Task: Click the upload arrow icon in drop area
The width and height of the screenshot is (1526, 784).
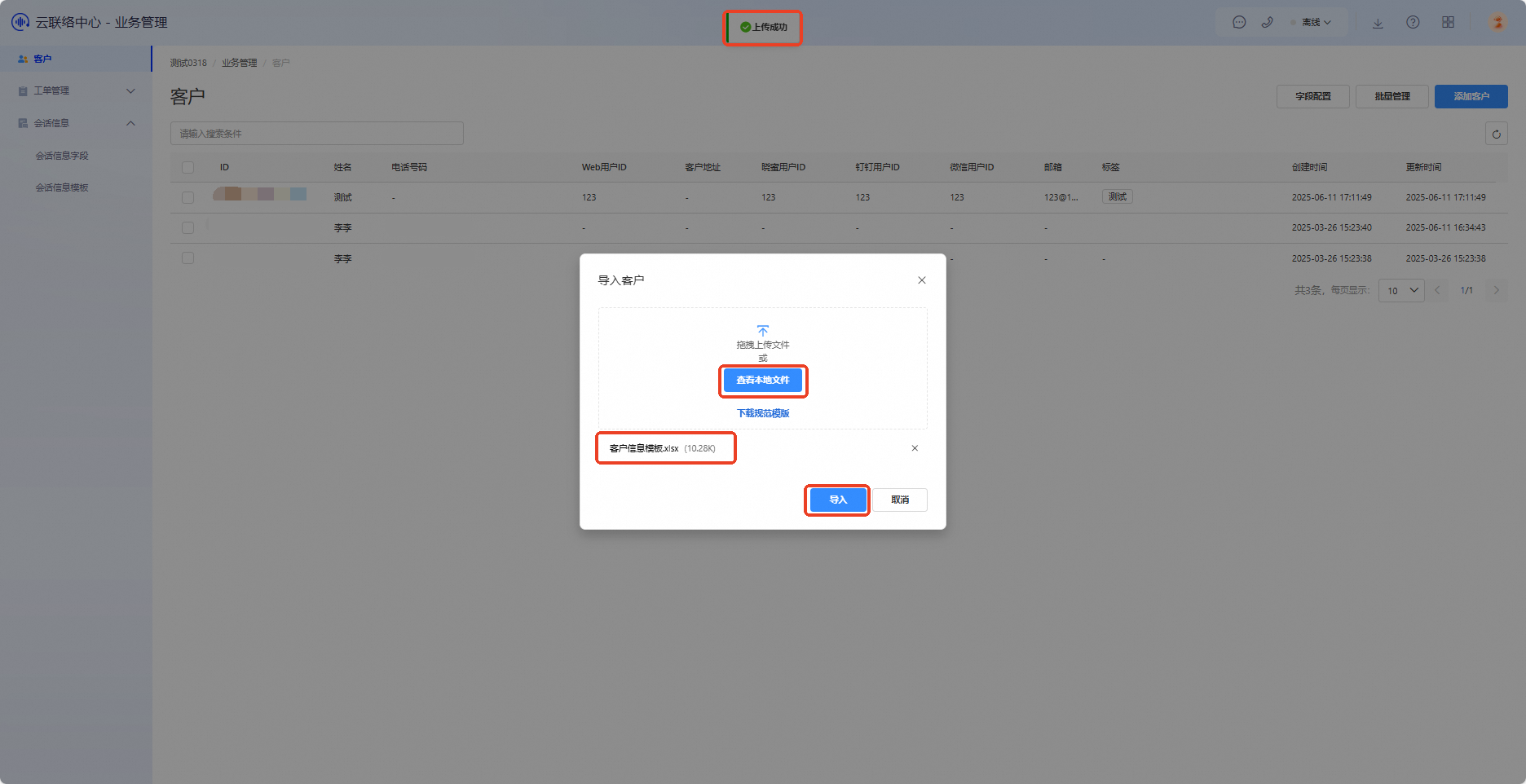Action: click(763, 331)
